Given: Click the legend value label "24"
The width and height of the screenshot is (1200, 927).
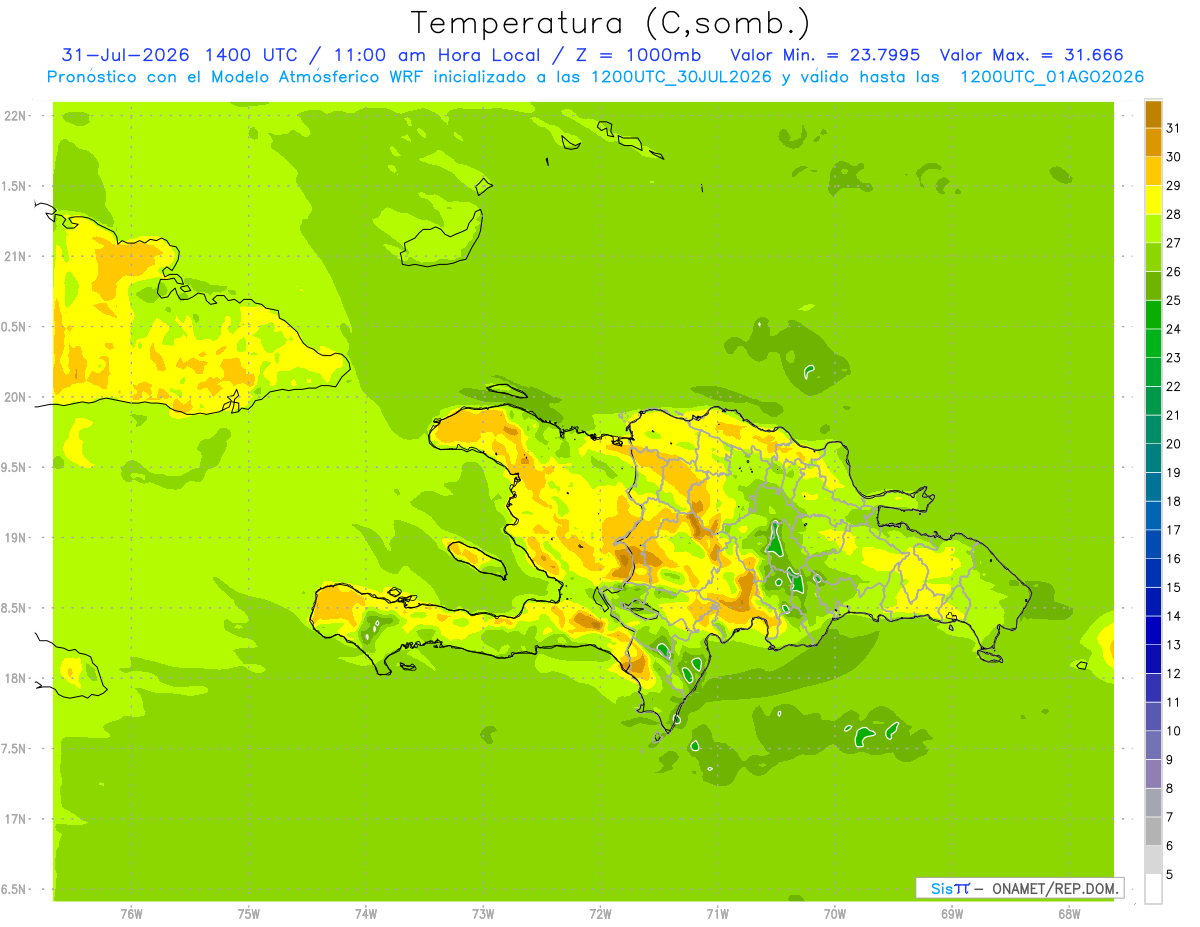Looking at the screenshot, I should pyautogui.click(x=1174, y=329).
